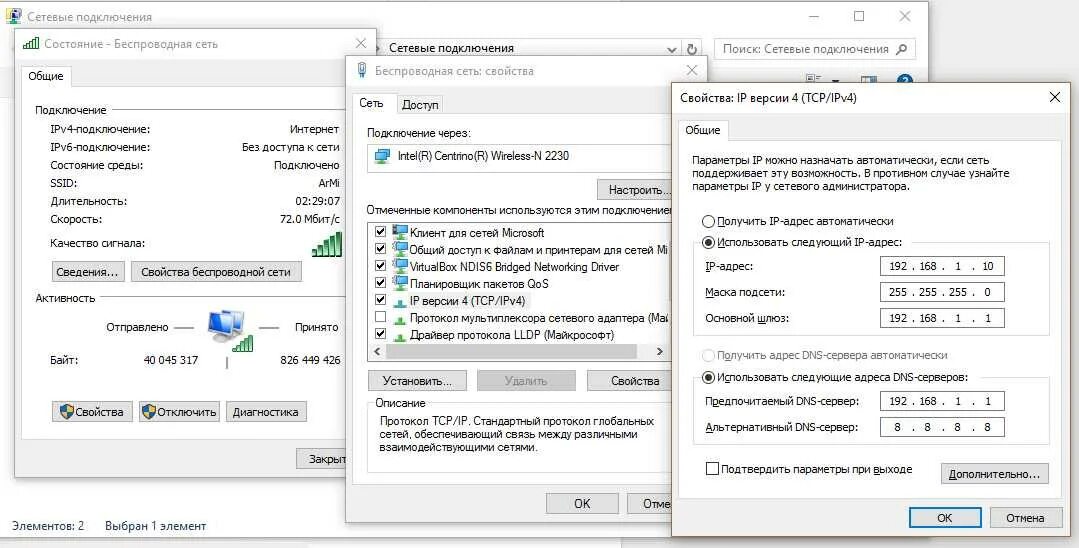1079x548 pixels.
Task: Click the Отключить button
Action: [x=179, y=412]
